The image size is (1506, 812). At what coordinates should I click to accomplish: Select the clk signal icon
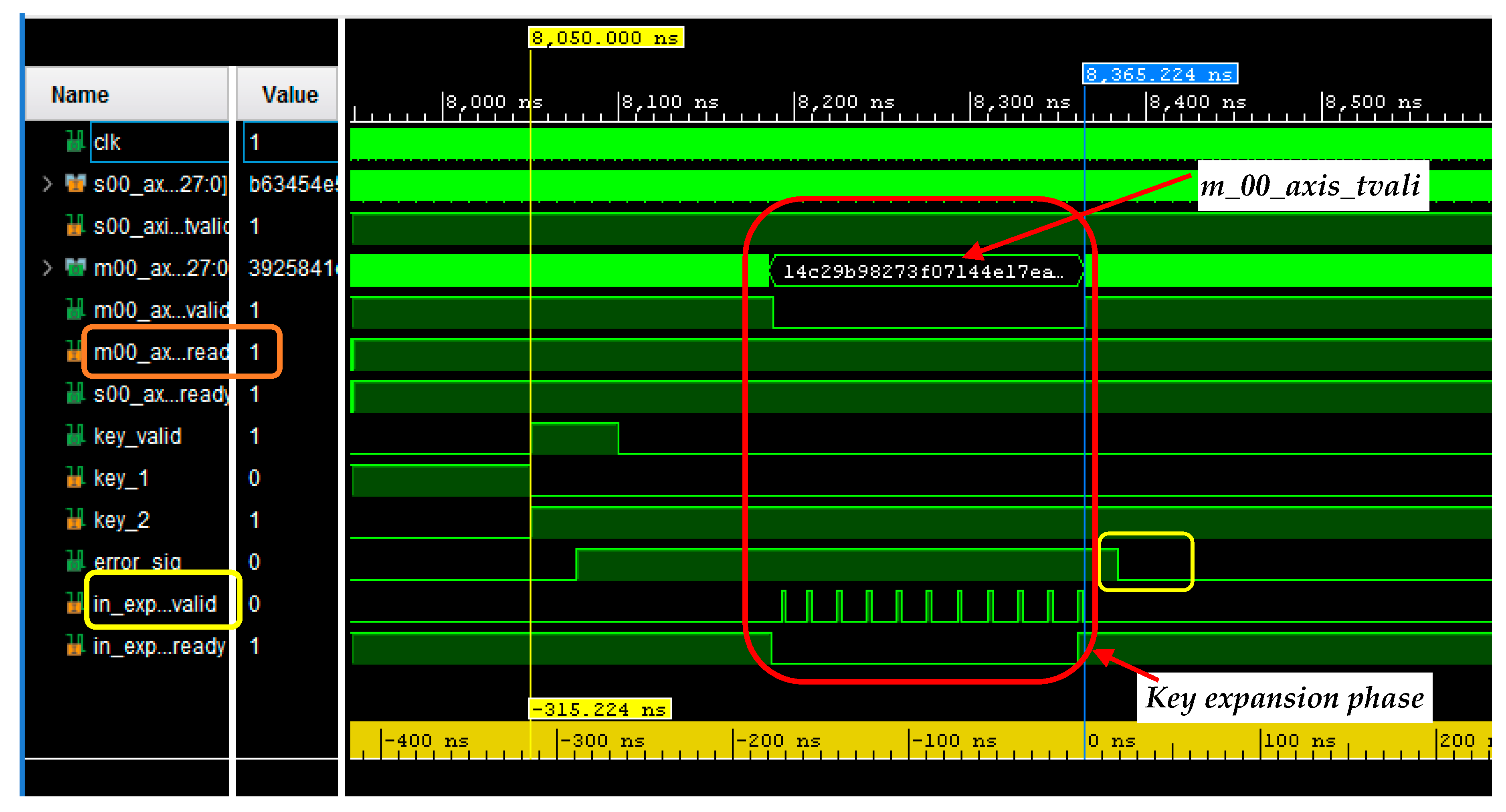tap(75, 141)
